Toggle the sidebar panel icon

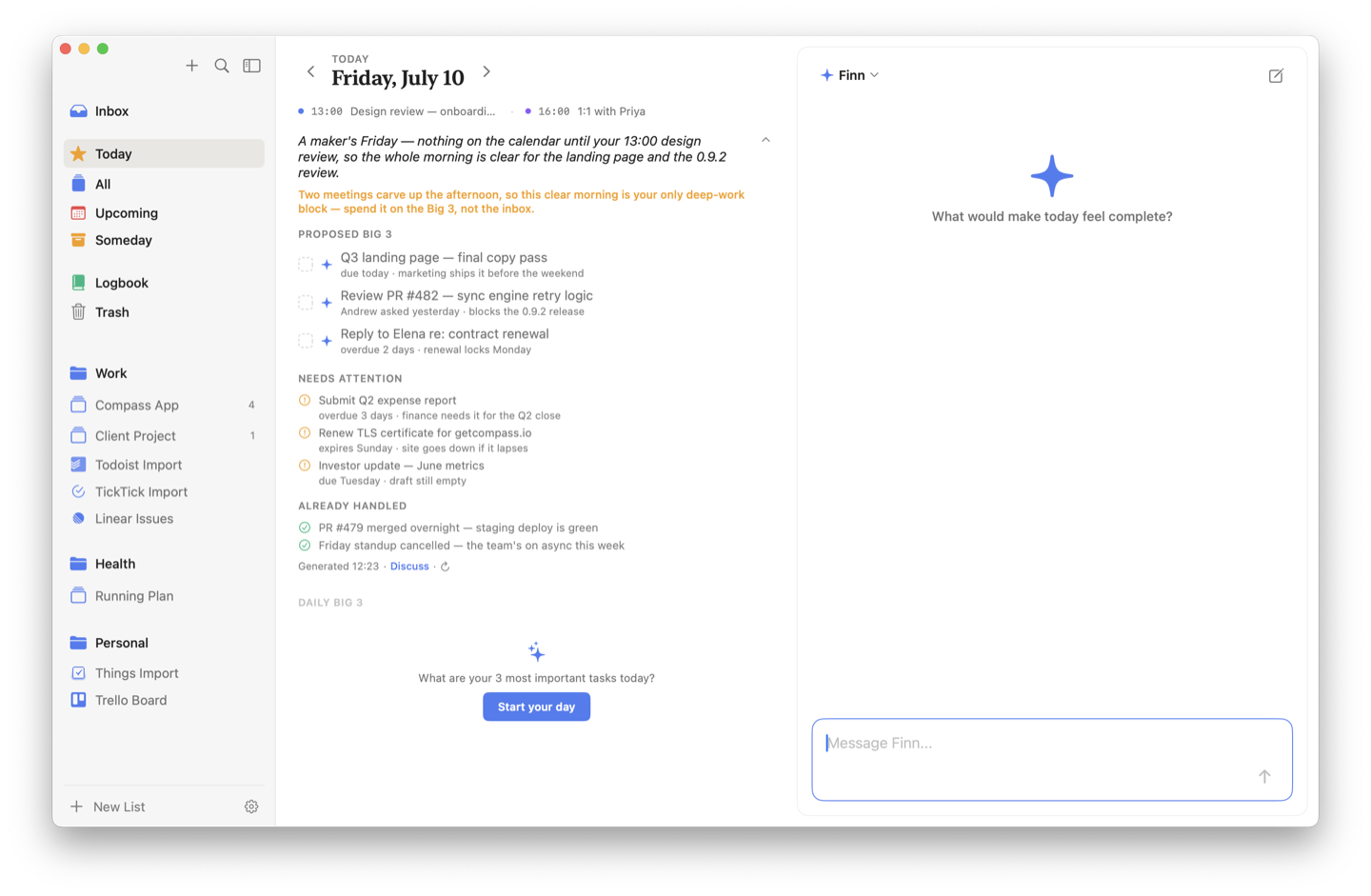tap(251, 66)
